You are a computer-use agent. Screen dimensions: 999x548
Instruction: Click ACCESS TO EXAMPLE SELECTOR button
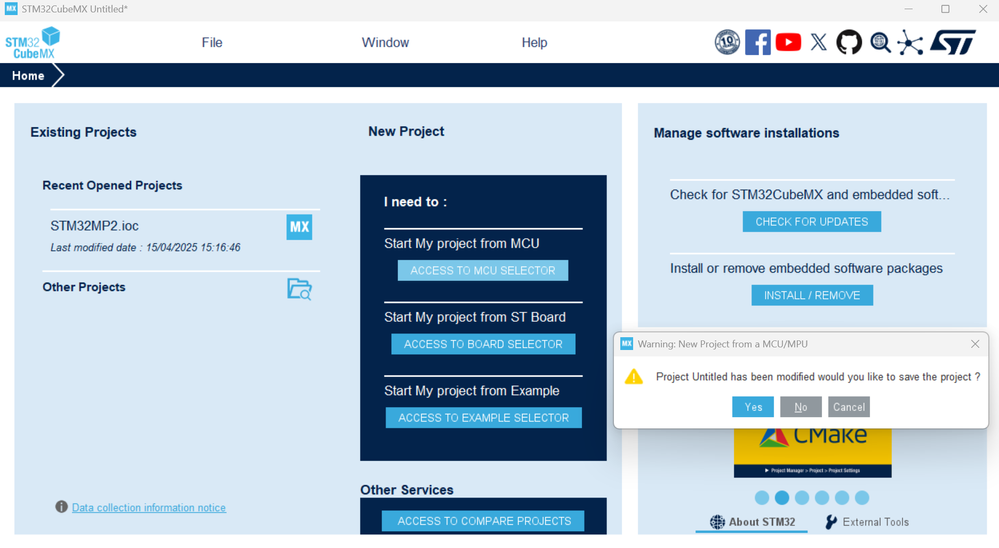(484, 418)
